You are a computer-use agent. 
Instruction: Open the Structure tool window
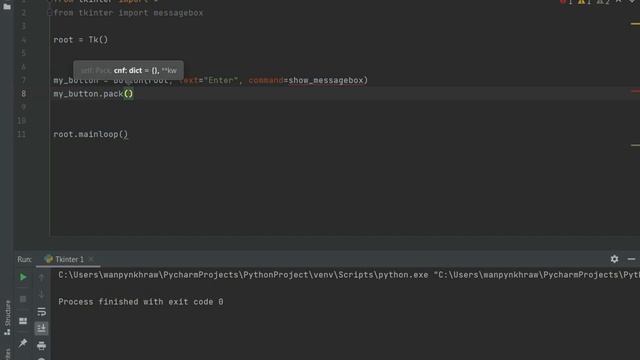click(x=7, y=318)
